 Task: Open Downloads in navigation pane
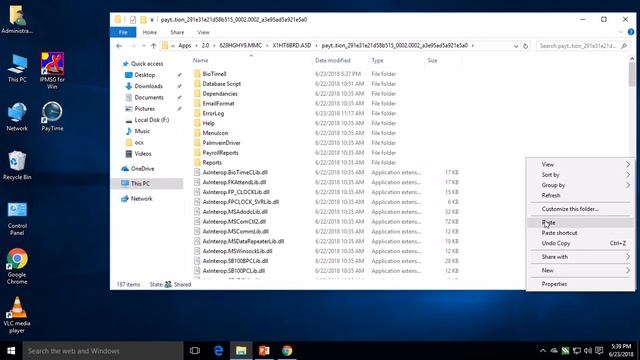[148, 86]
